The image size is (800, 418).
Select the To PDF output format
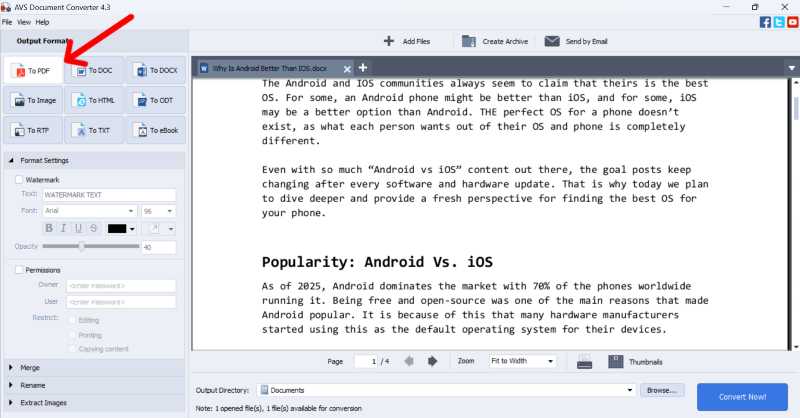33,71
